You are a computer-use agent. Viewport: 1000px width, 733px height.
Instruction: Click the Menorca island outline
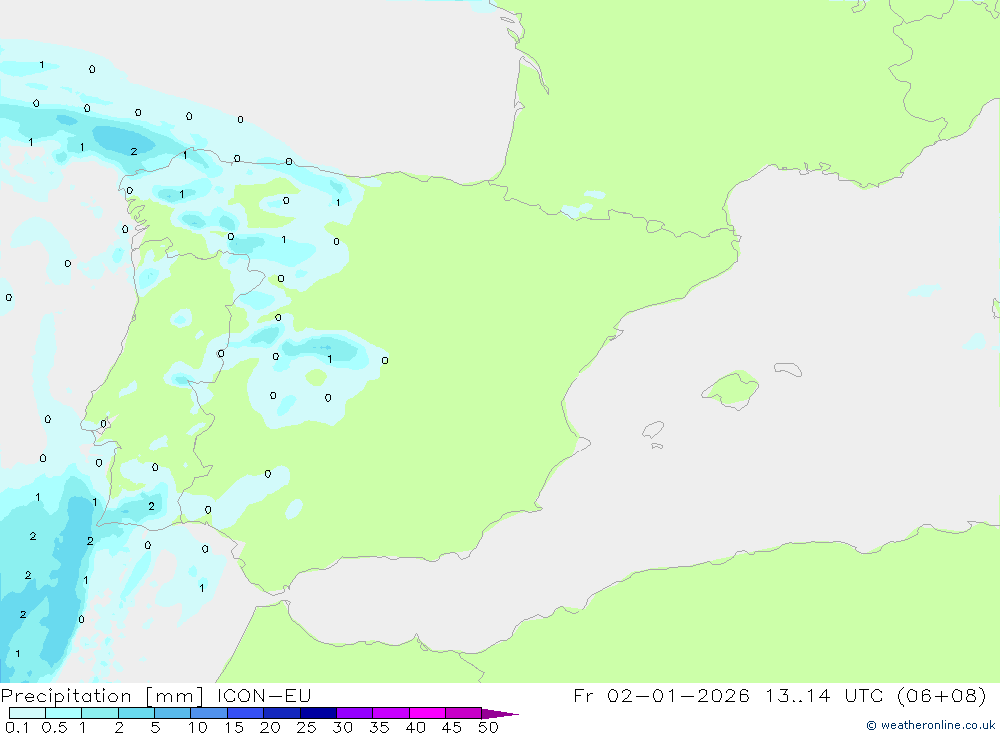click(788, 369)
